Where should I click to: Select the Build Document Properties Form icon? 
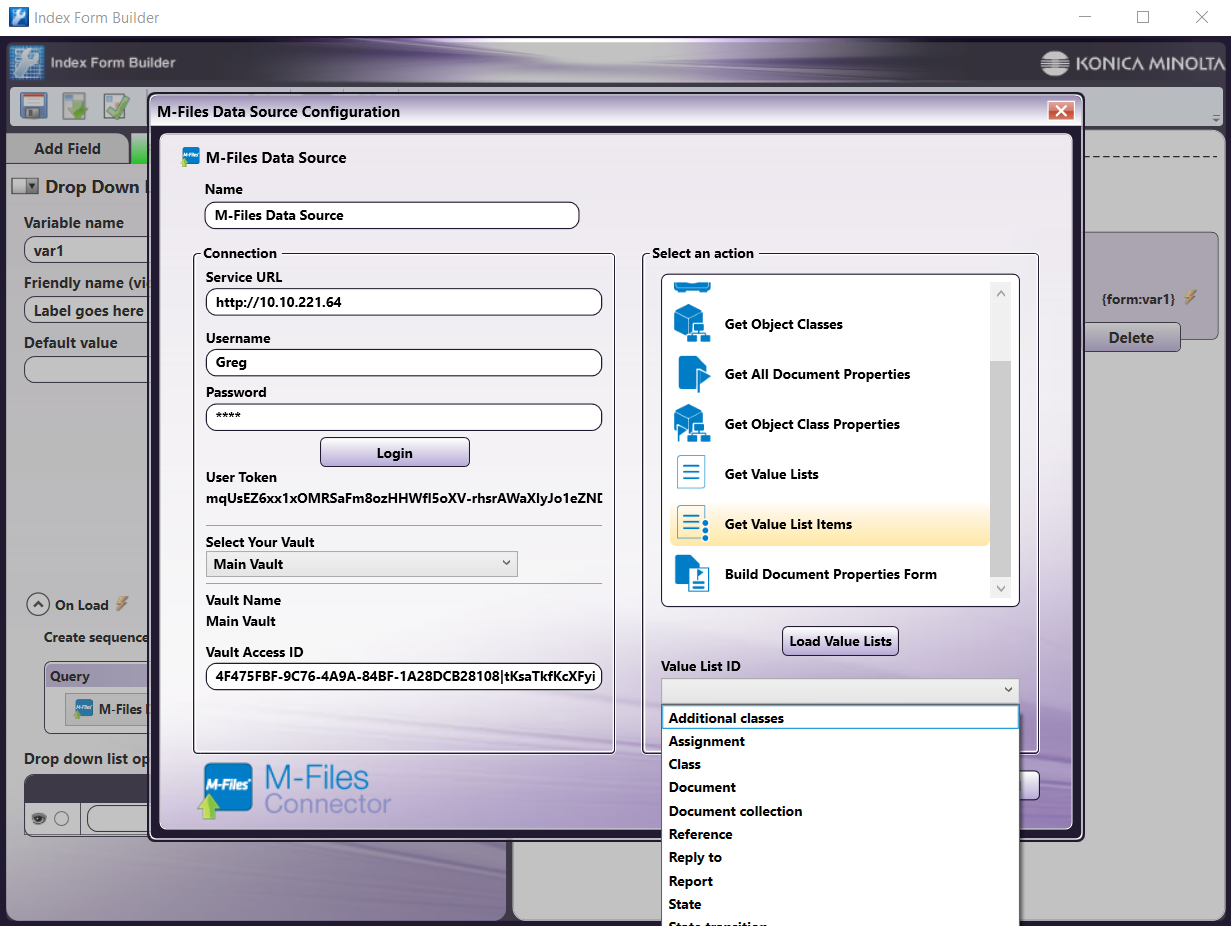[x=692, y=574]
